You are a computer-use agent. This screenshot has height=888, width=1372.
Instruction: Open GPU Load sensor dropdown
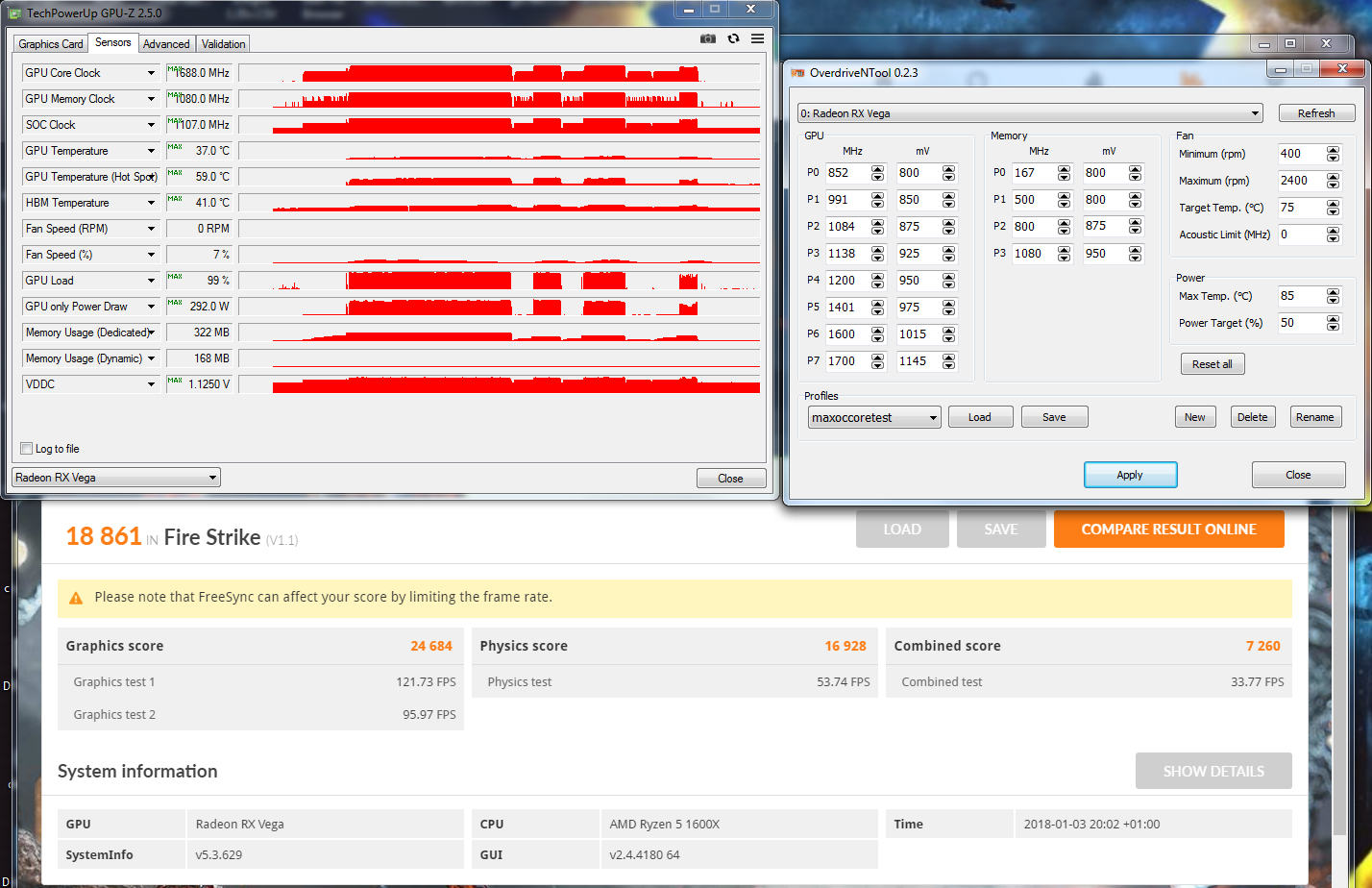click(151, 281)
